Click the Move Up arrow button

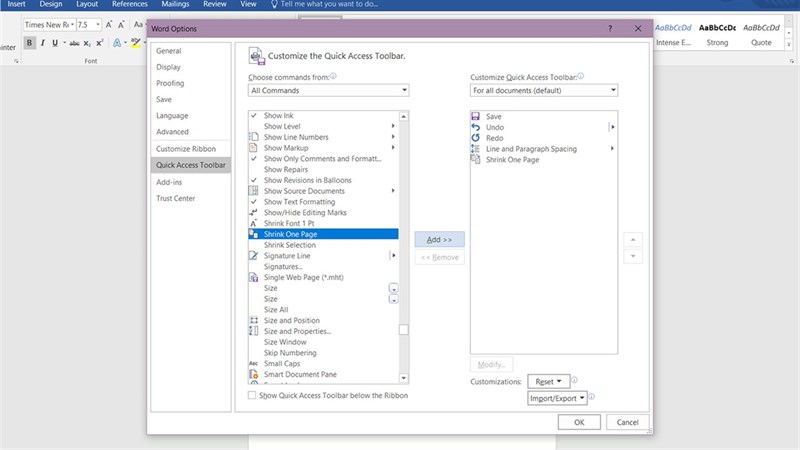click(633, 239)
